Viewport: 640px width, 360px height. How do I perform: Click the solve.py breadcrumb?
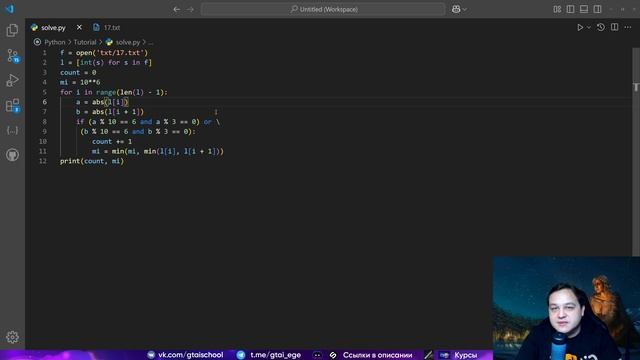point(128,42)
